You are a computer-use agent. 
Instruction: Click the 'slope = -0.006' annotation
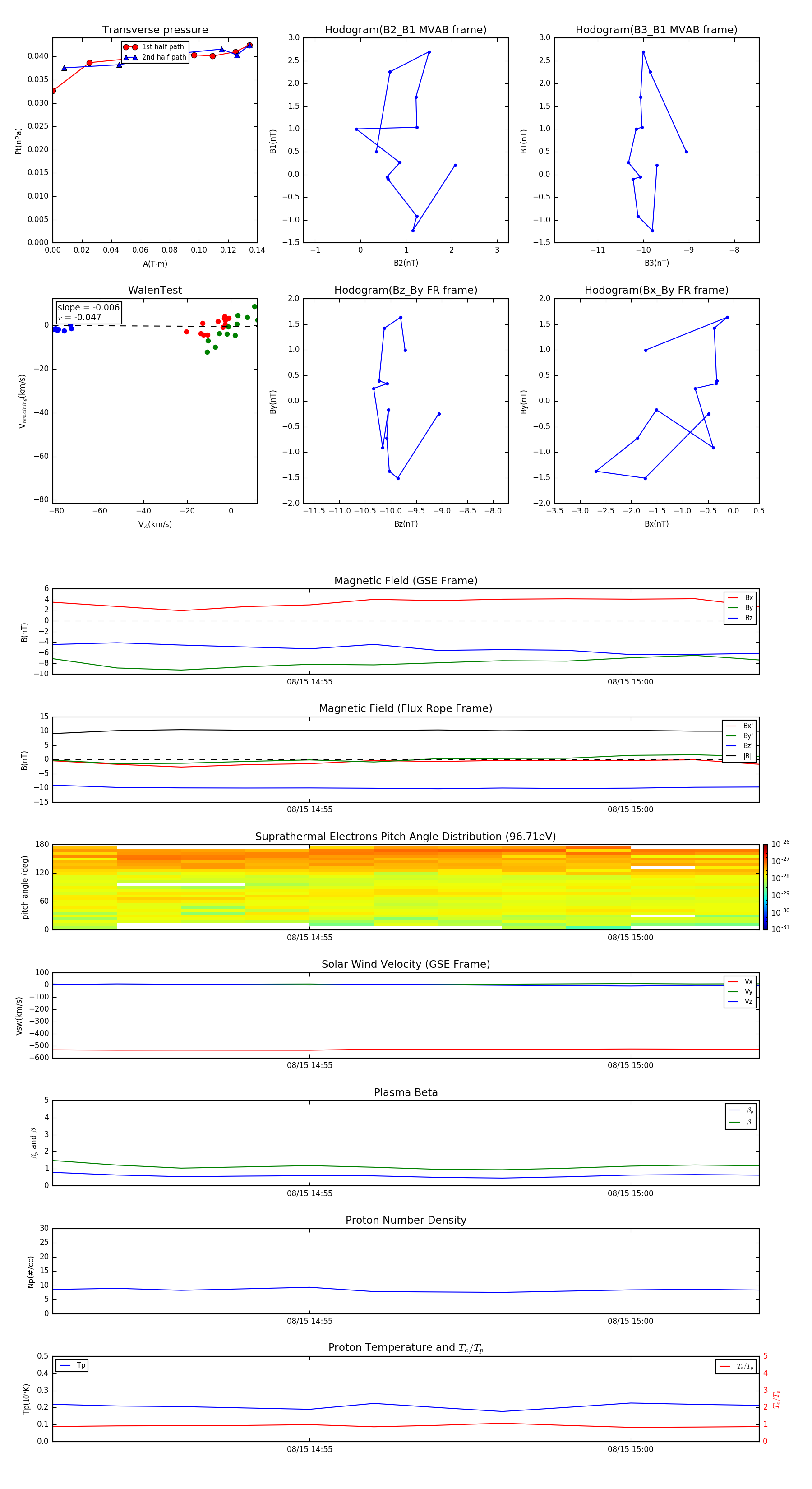point(88,308)
